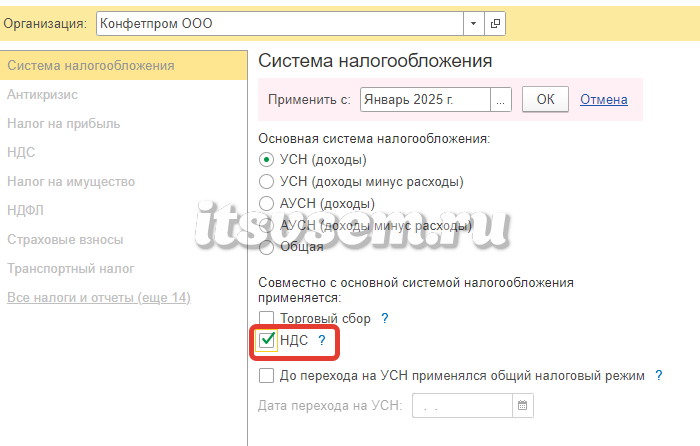Screen dimensions: 700x446
Task: Select УСН (доходы минус расходы) option
Action: pos(267,181)
